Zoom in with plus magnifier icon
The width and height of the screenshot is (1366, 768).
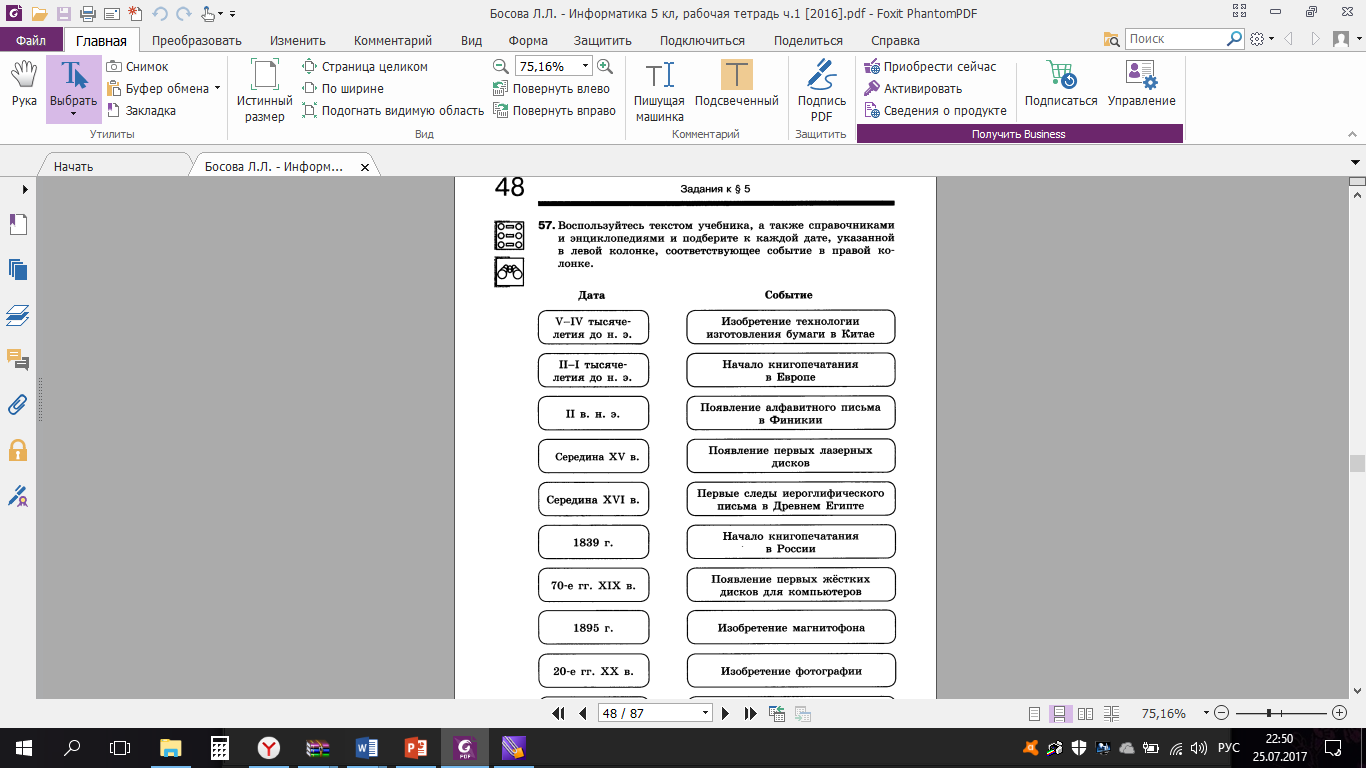coord(604,66)
